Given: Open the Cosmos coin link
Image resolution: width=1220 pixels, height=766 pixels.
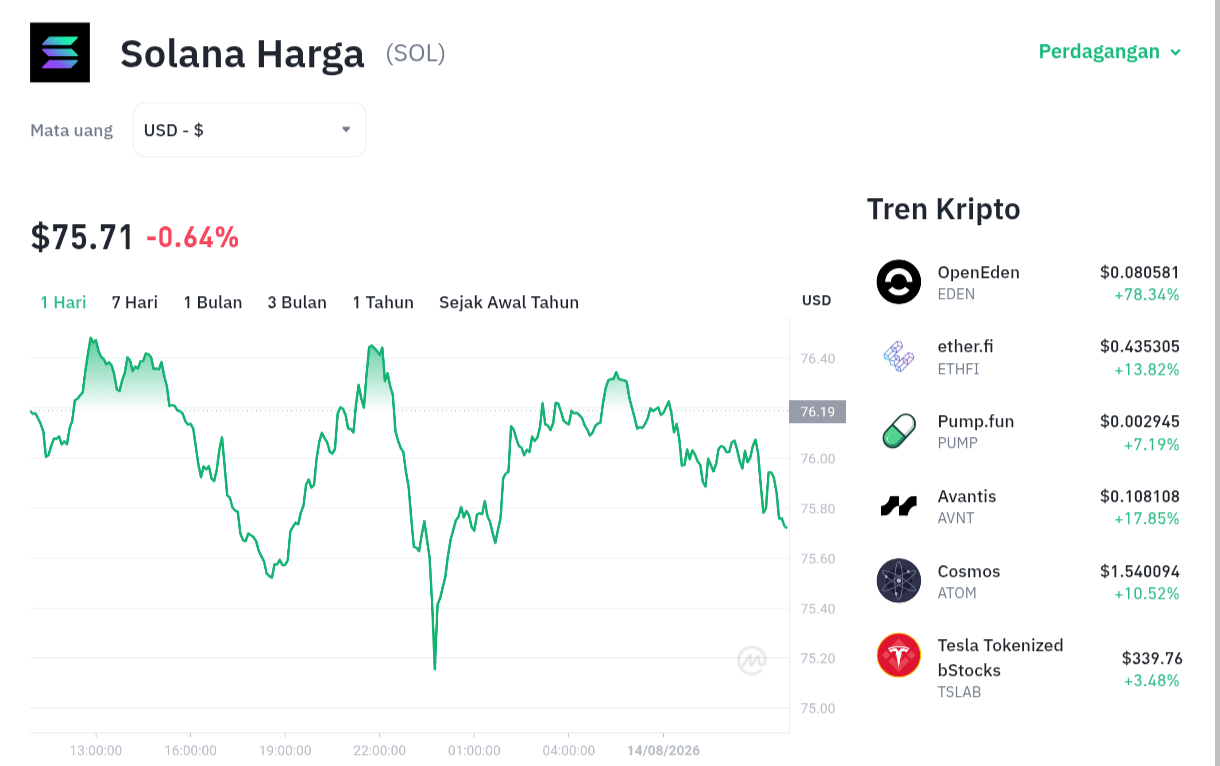Looking at the screenshot, I should coord(969,571).
